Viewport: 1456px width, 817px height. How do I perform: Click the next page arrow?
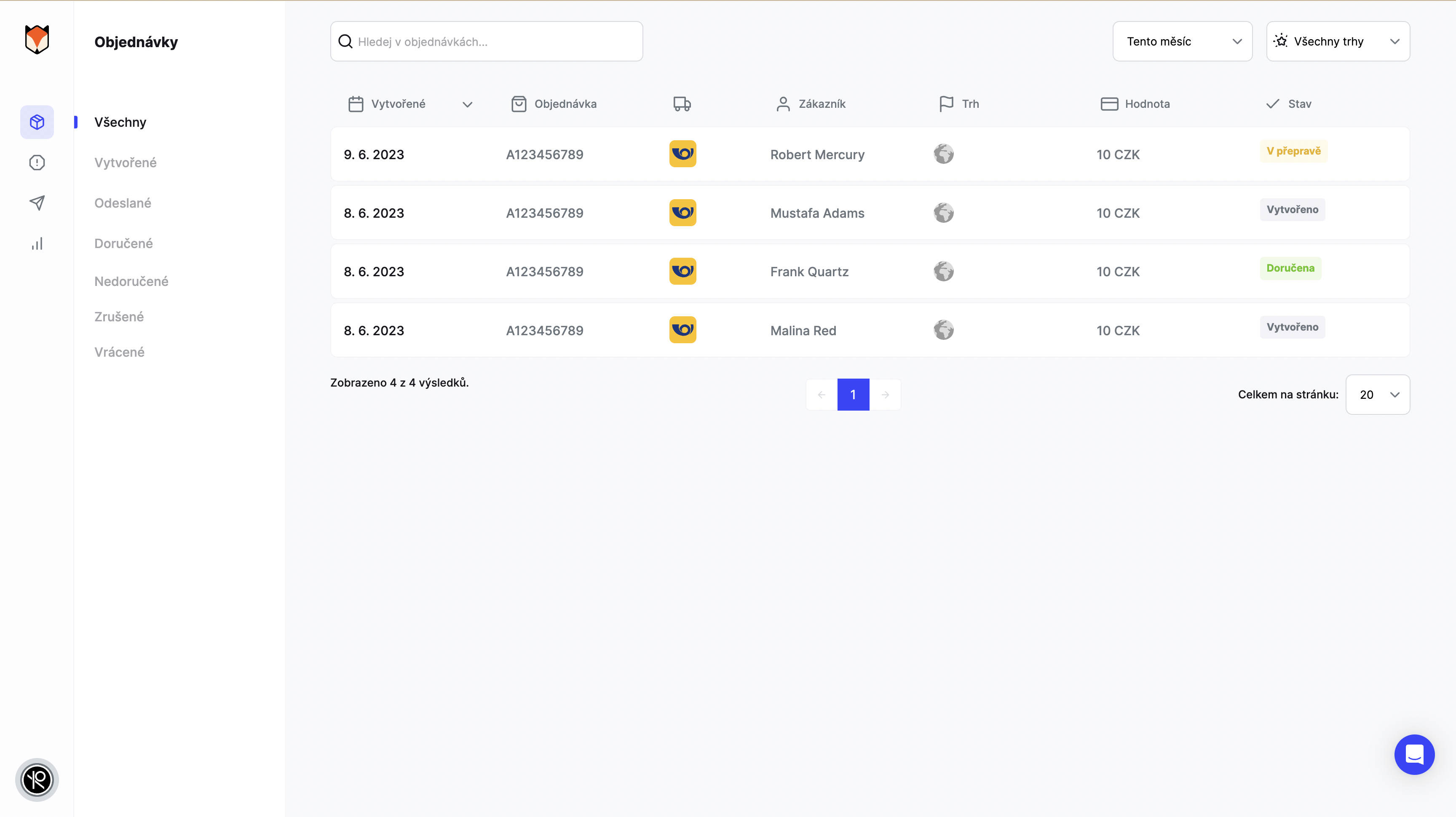(x=885, y=394)
